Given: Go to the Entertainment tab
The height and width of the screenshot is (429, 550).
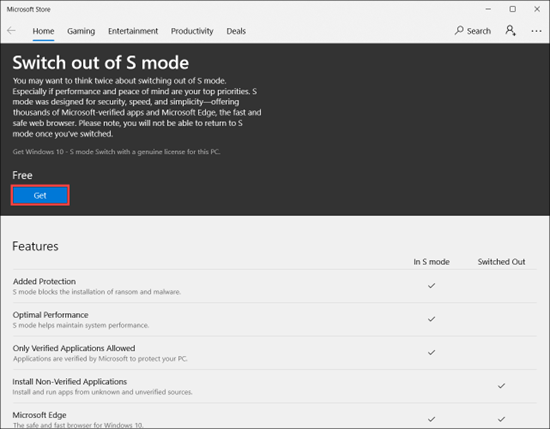Looking at the screenshot, I should pyautogui.click(x=133, y=31).
